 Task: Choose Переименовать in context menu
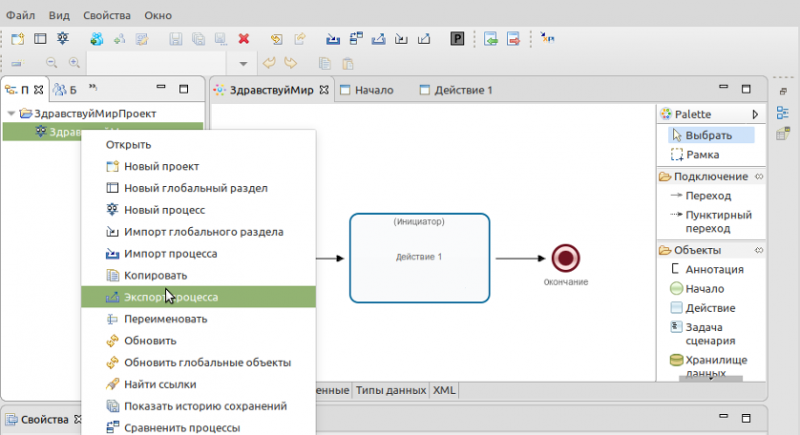pos(198,319)
